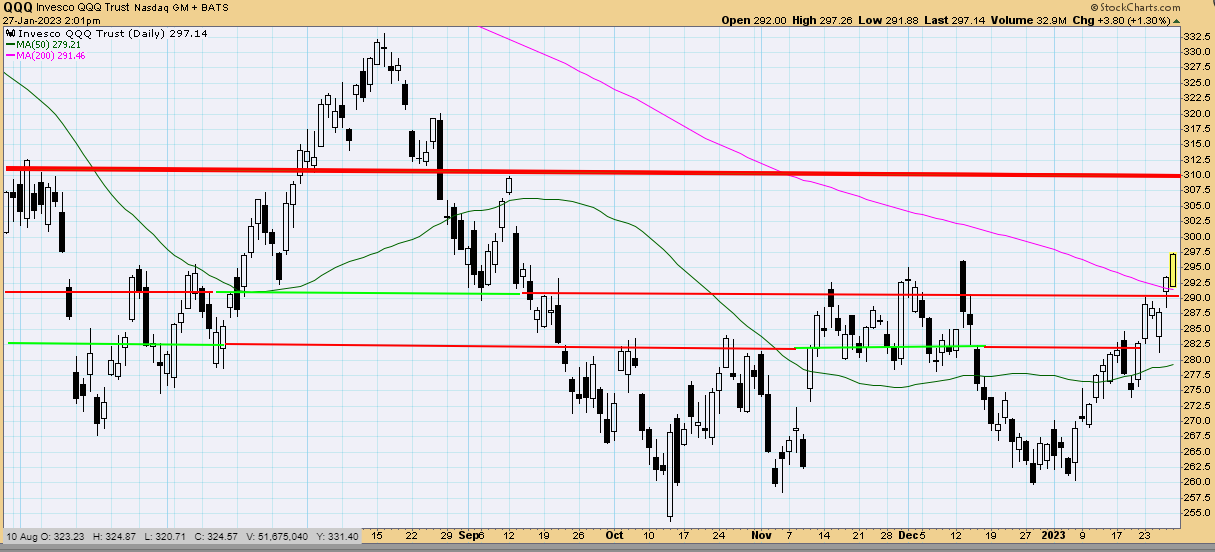Image resolution: width=1215 pixels, height=552 pixels.
Task: Click the 'Open 292.00' value
Action: point(752,19)
